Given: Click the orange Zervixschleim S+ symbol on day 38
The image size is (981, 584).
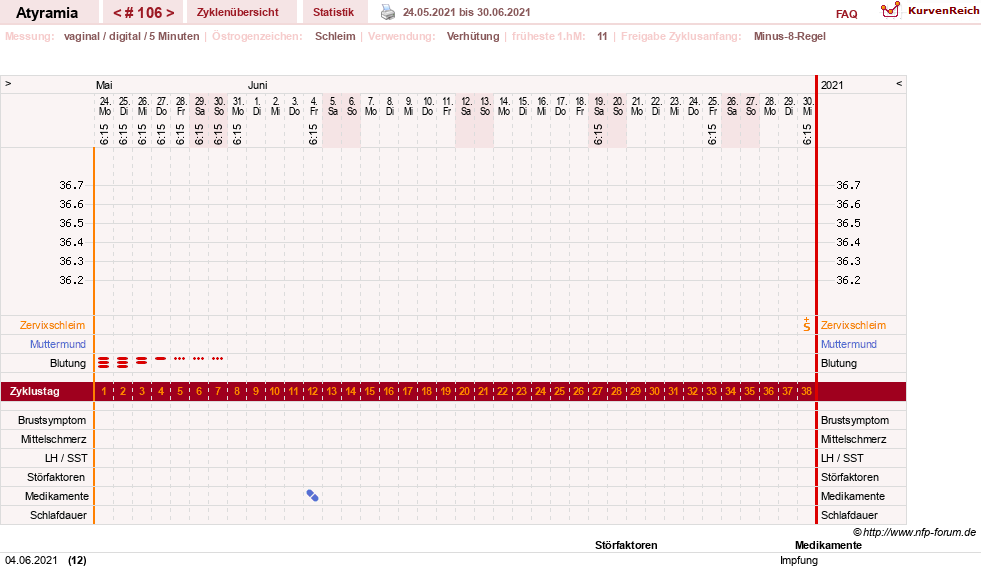Looking at the screenshot, I should pos(806,324).
